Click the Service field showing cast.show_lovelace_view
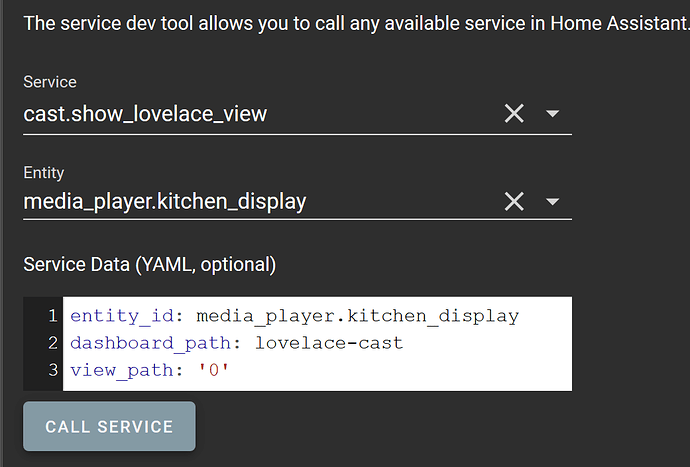The width and height of the screenshot is (690, 467). (250, 114)
